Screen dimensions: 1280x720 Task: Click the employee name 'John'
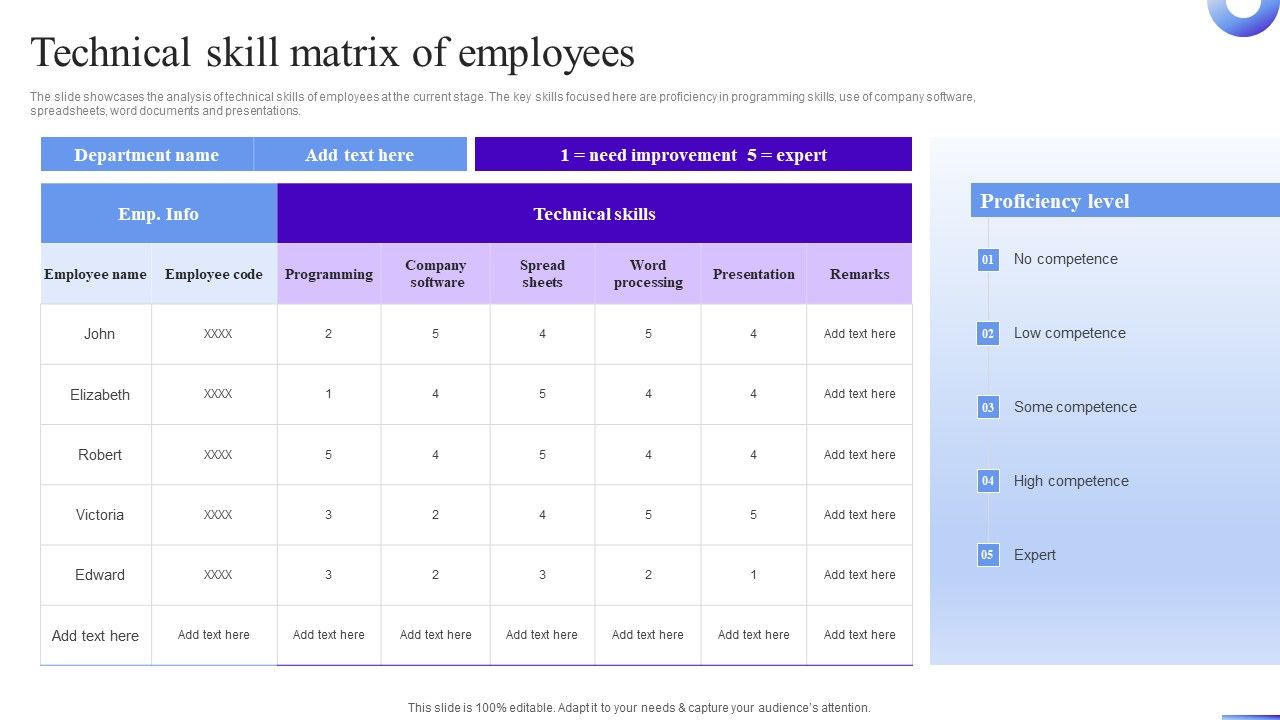pyautogui.click(x=99, y=334)
